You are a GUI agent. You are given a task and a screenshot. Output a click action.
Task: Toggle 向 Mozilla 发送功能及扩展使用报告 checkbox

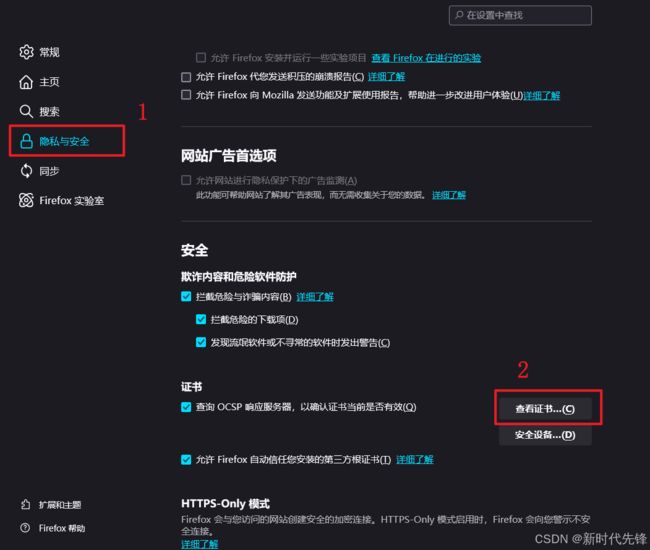tap(186, 95)
